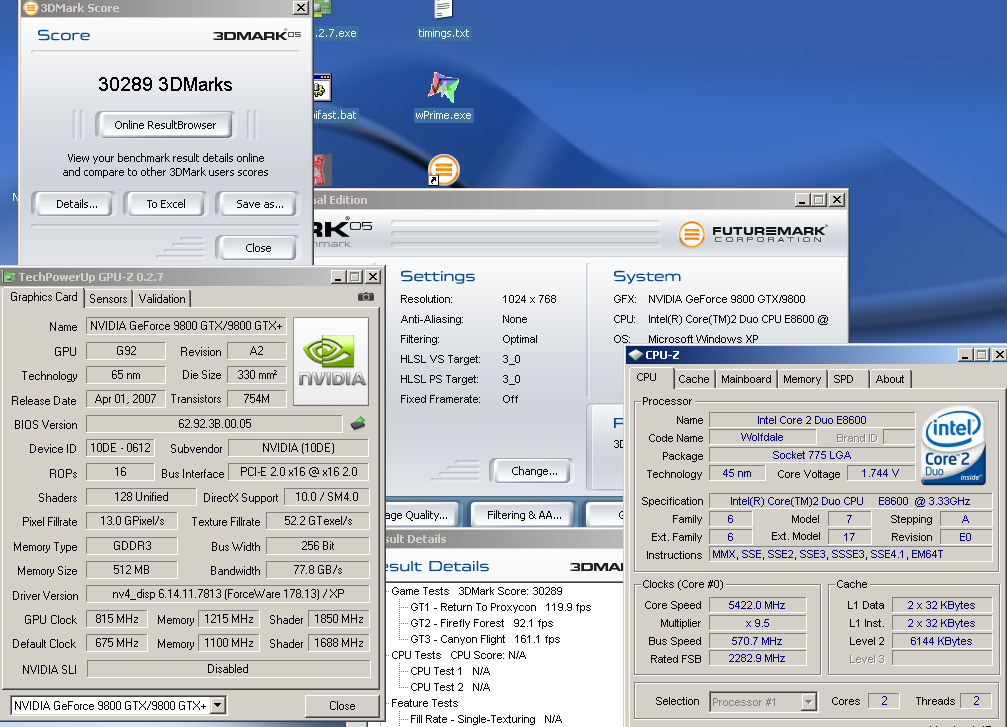This screenshot has height=727, width=1007.
Task: Select GT2 - Firefly Forest result
Action: (482, 623)
